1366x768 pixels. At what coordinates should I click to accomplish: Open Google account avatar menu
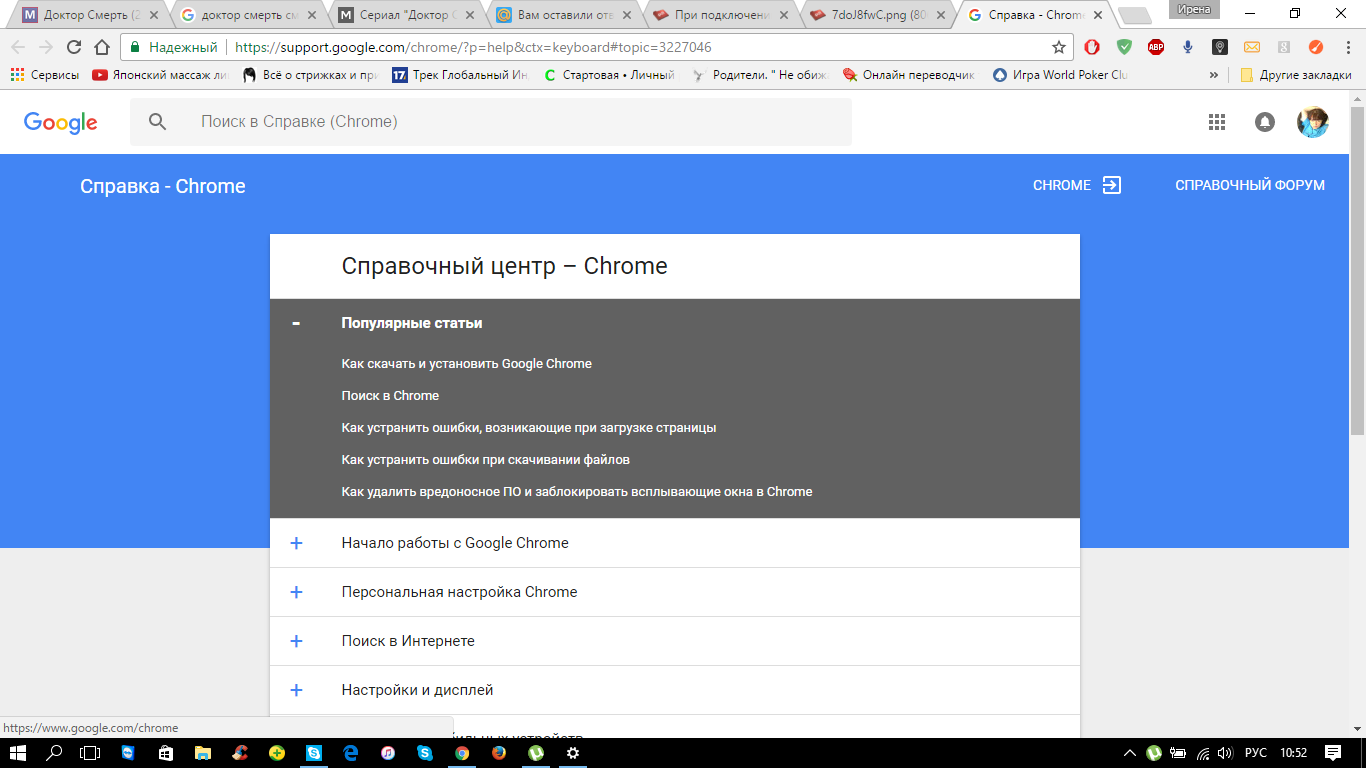[1313, 122]
